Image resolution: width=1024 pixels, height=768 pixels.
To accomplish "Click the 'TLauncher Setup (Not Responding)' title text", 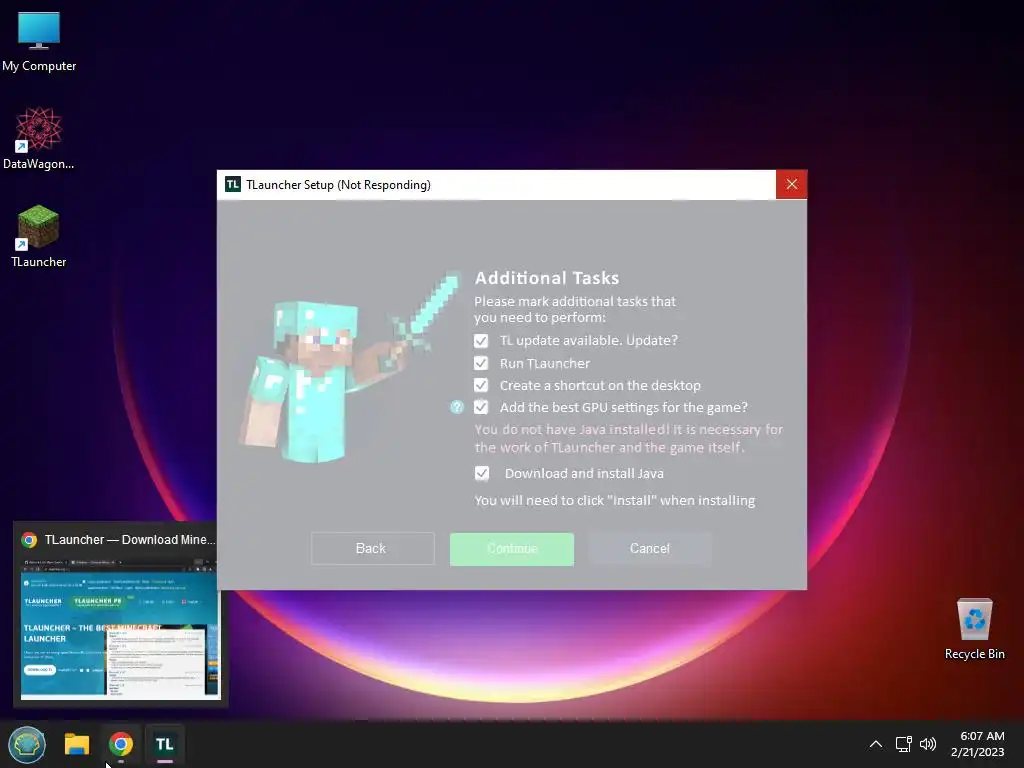I will [x=338, y=185].
